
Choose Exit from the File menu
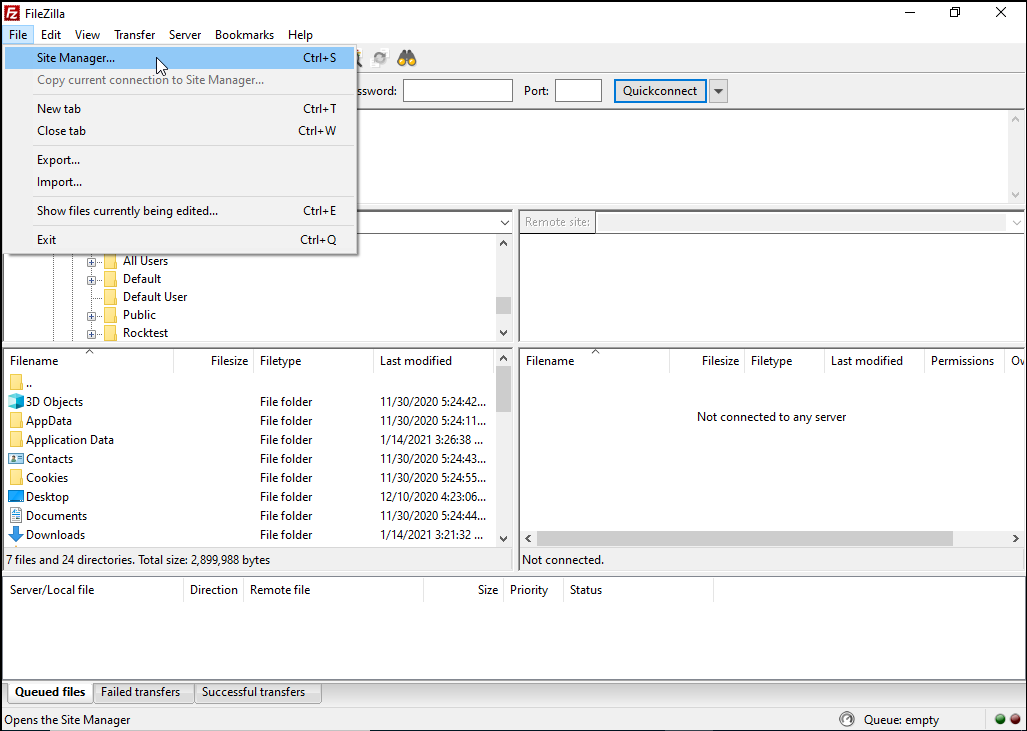coord(179,240)
